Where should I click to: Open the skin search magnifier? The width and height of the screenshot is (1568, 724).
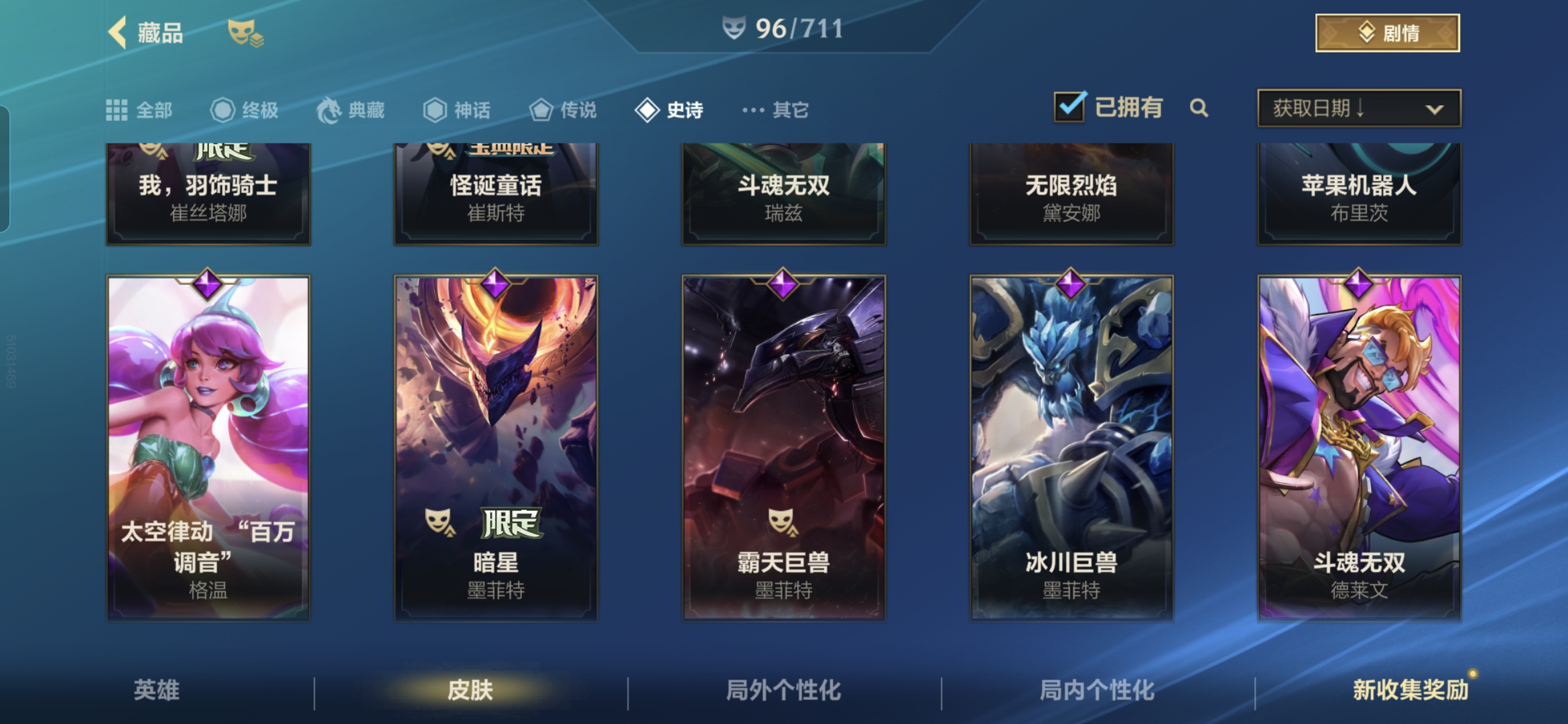click(1199, 108)
